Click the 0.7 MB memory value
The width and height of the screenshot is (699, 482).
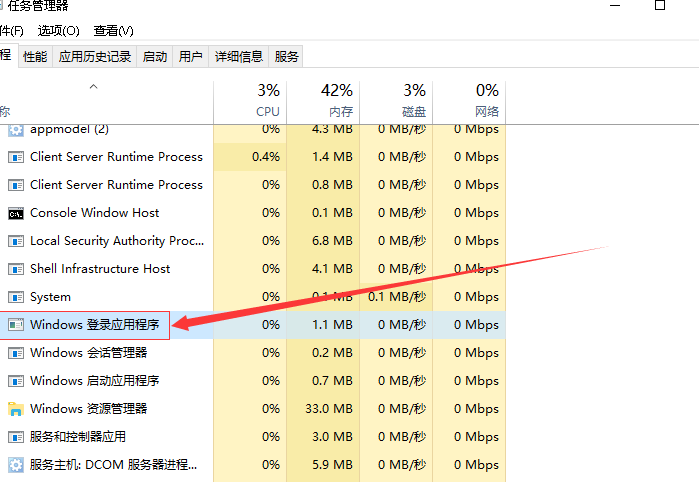pyautogui.click(x=332, y=381)
